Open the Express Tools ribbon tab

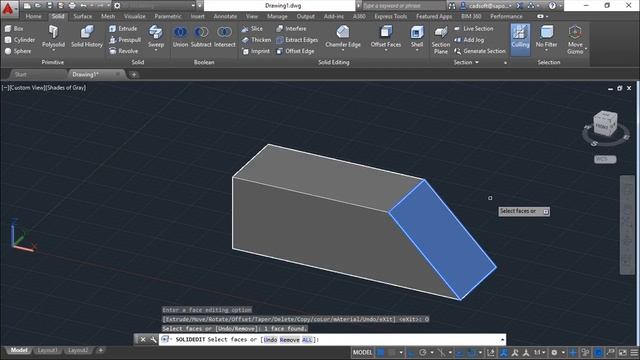pyautogui.click(x=391, y=16)
